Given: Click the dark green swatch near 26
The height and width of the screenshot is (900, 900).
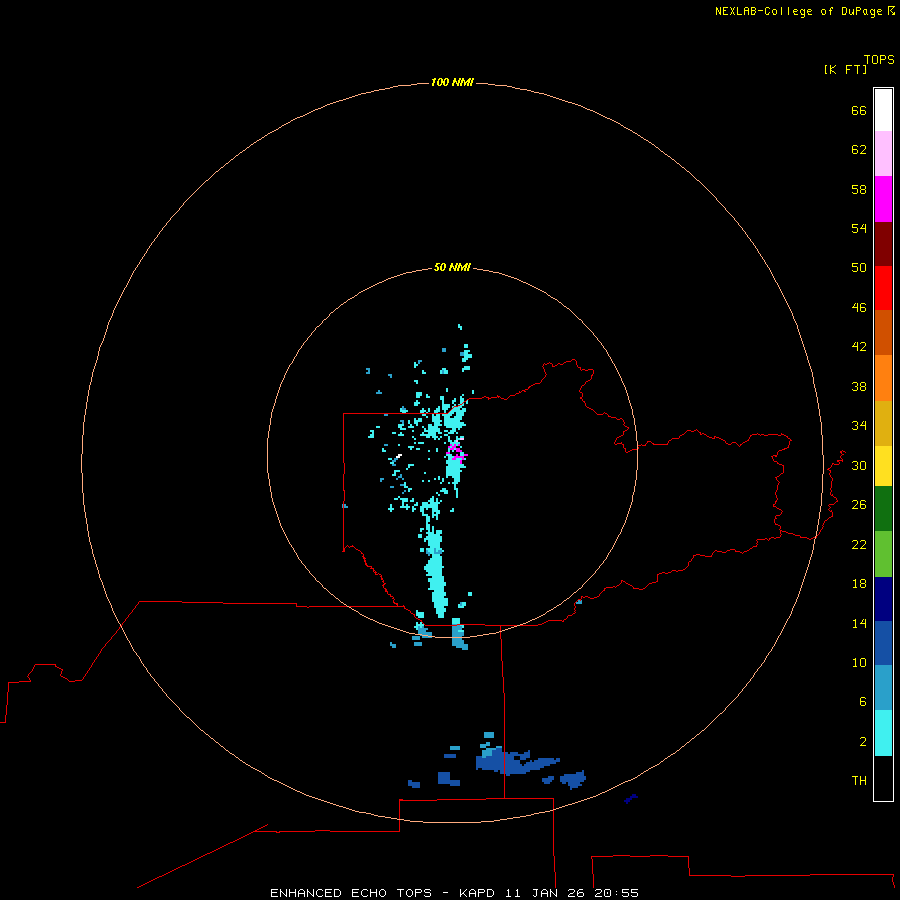Looking at the screenshot, I should point(883,508).
